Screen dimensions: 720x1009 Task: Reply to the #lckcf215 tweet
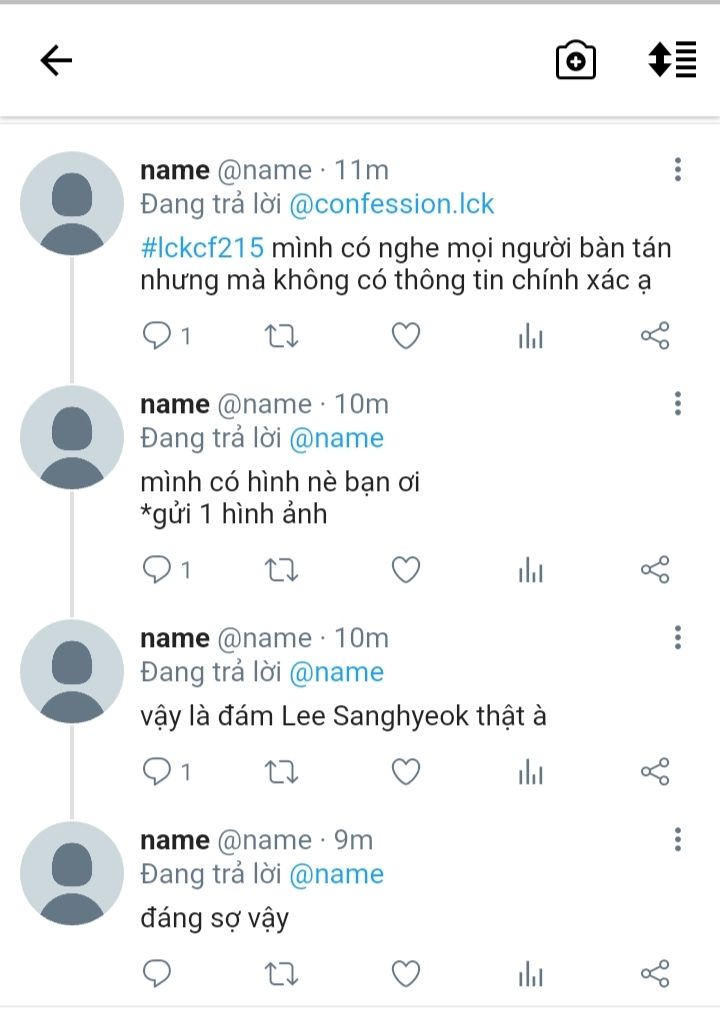point(158,336)
